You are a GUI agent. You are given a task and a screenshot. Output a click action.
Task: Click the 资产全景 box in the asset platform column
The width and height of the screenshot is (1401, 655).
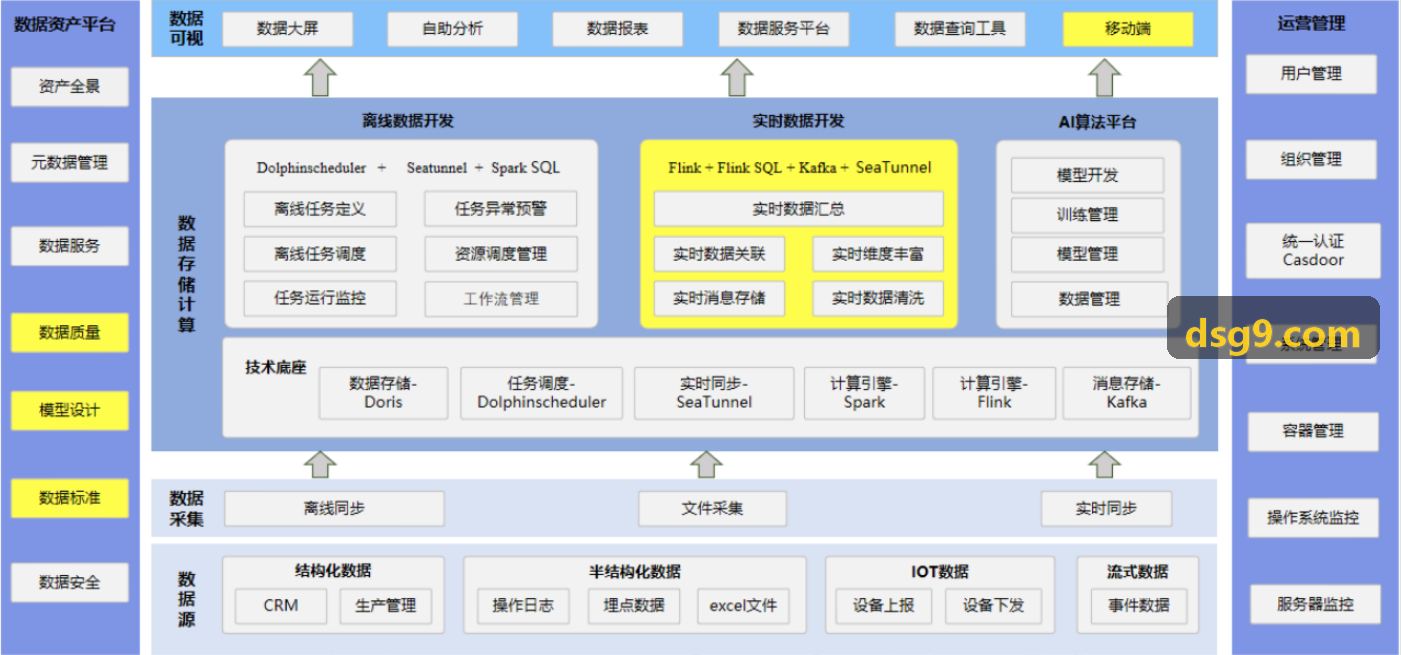click(70, 87)
